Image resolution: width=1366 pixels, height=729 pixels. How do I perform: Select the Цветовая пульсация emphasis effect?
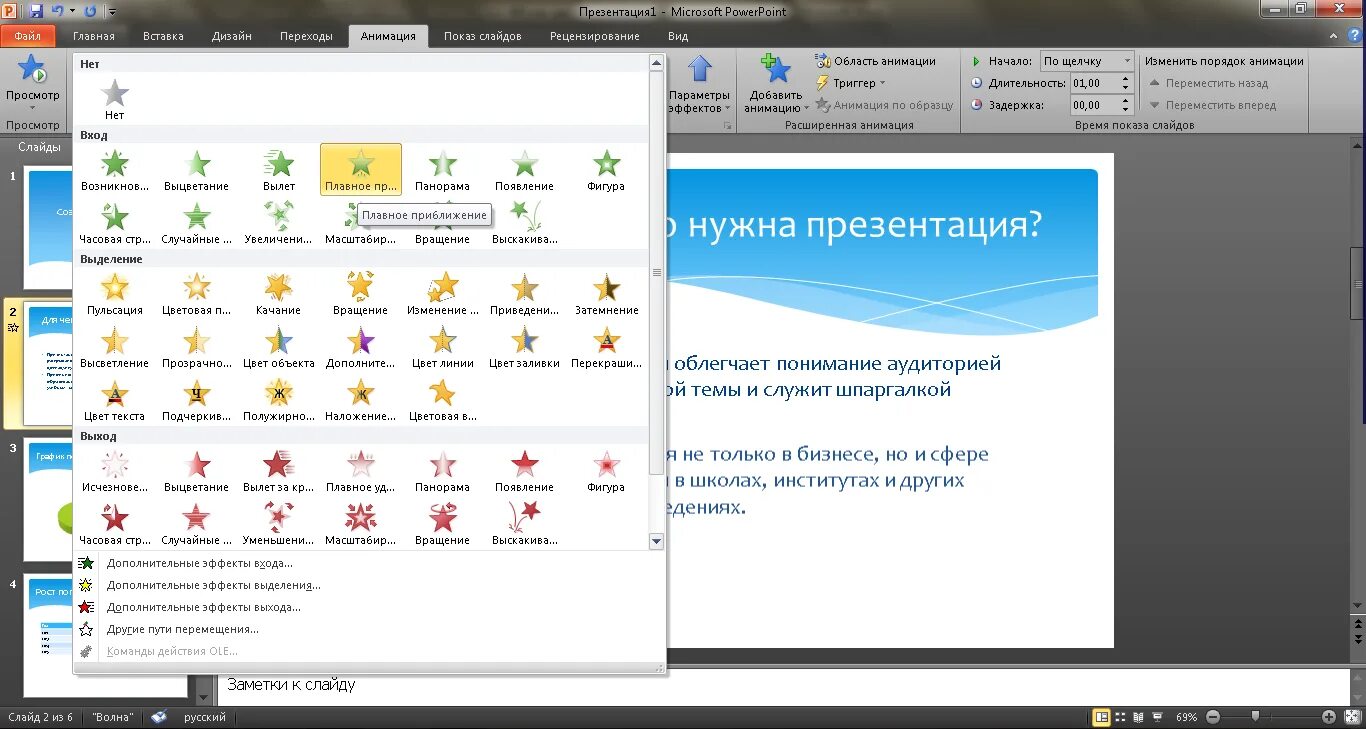click(x=197, y=294)
